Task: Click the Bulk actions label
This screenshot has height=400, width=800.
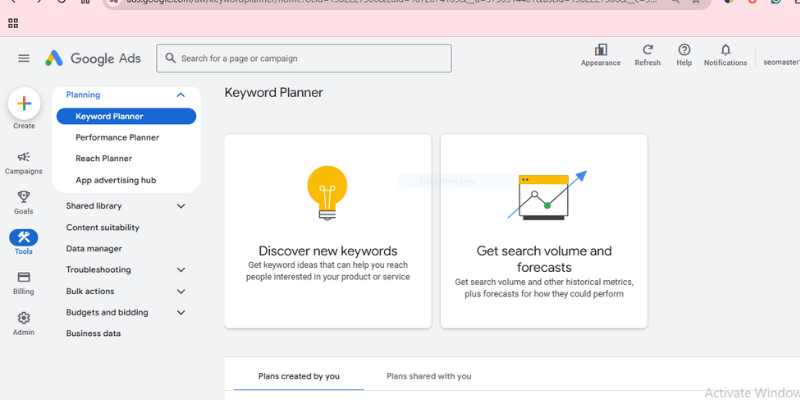Action: tap(90, 291)
